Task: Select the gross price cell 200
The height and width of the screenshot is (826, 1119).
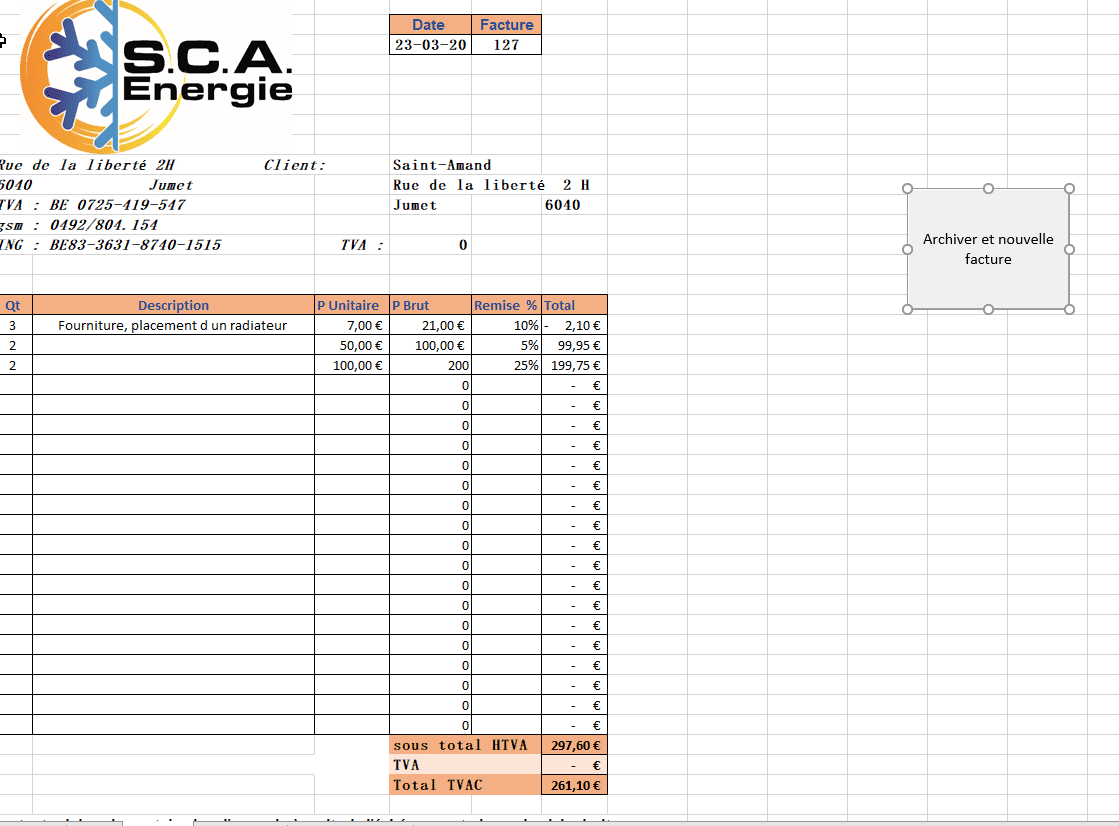Action: click(x=430, y=365)
